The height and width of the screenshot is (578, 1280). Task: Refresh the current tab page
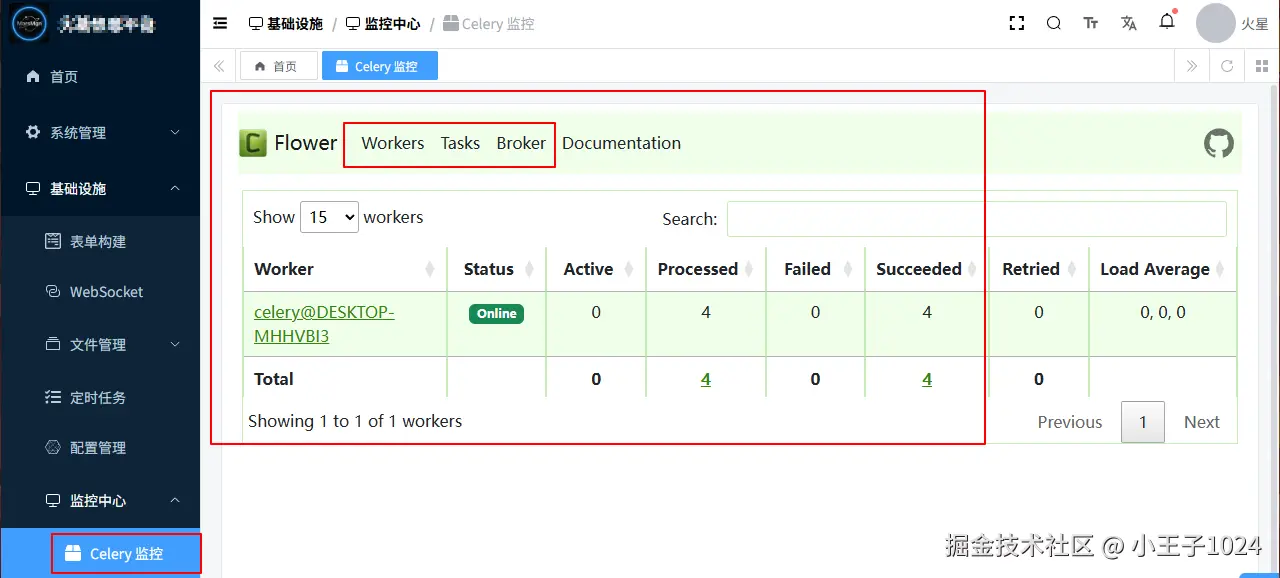(1227, 66)
